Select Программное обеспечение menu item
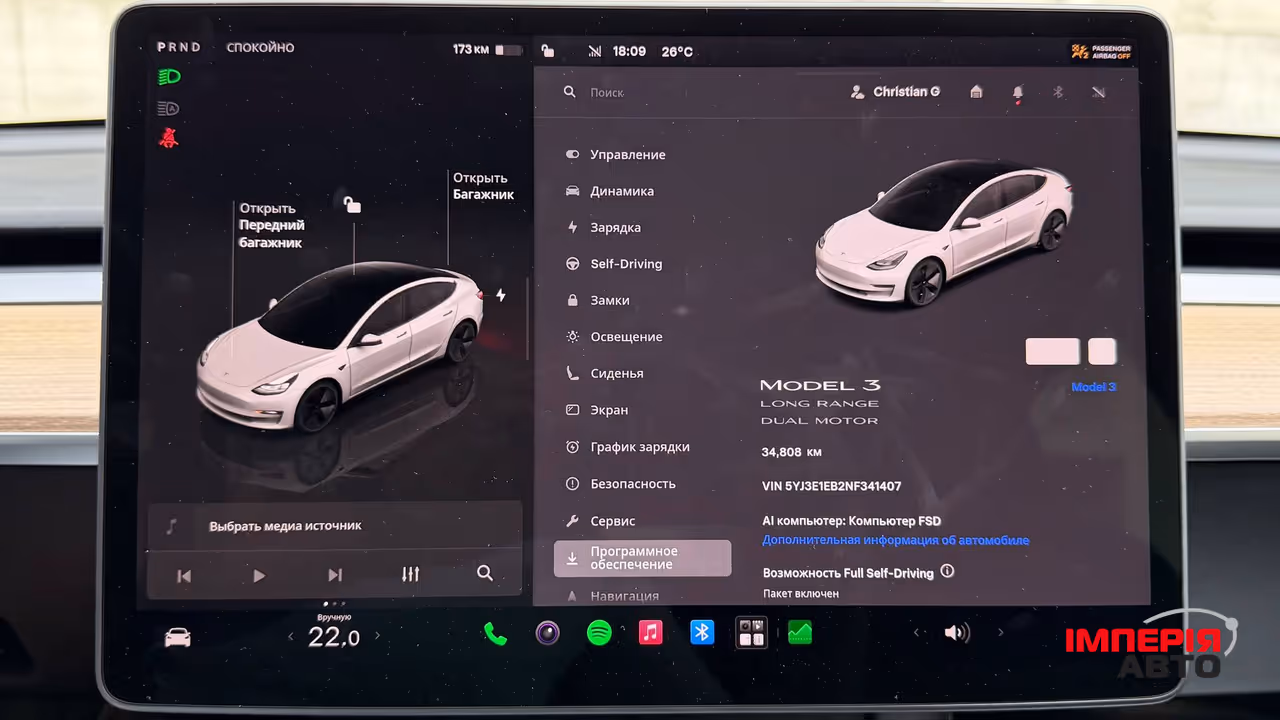This screenshot has width=1280, height=720. pos(642,558)
